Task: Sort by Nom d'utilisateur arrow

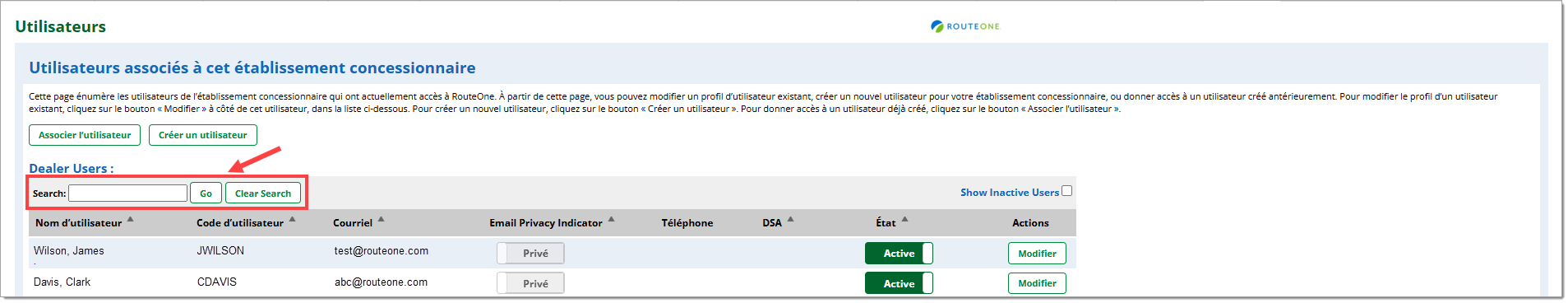Action: (x=130, y=220)
